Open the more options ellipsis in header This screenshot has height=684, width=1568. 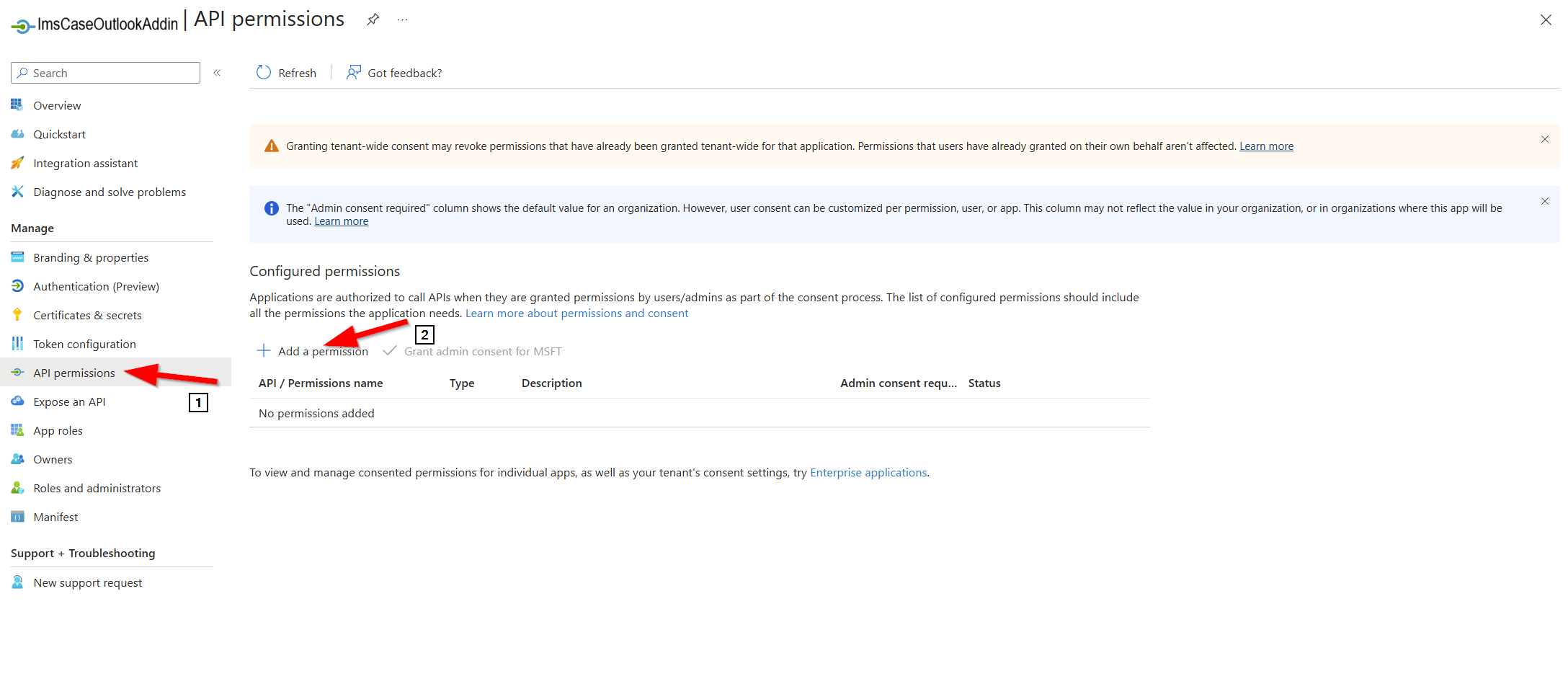pyautogui.click(x=402, y=19)
